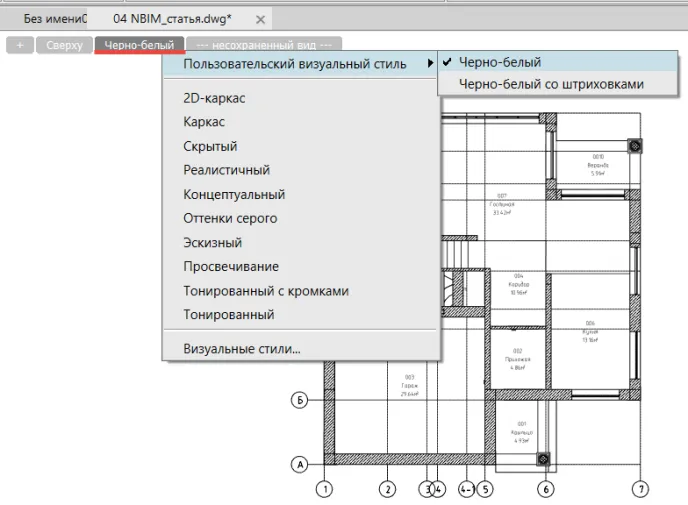688x505 pixels.
Task: Select the checked Черно-белый submenu option
Action: [x=500, y=62]
